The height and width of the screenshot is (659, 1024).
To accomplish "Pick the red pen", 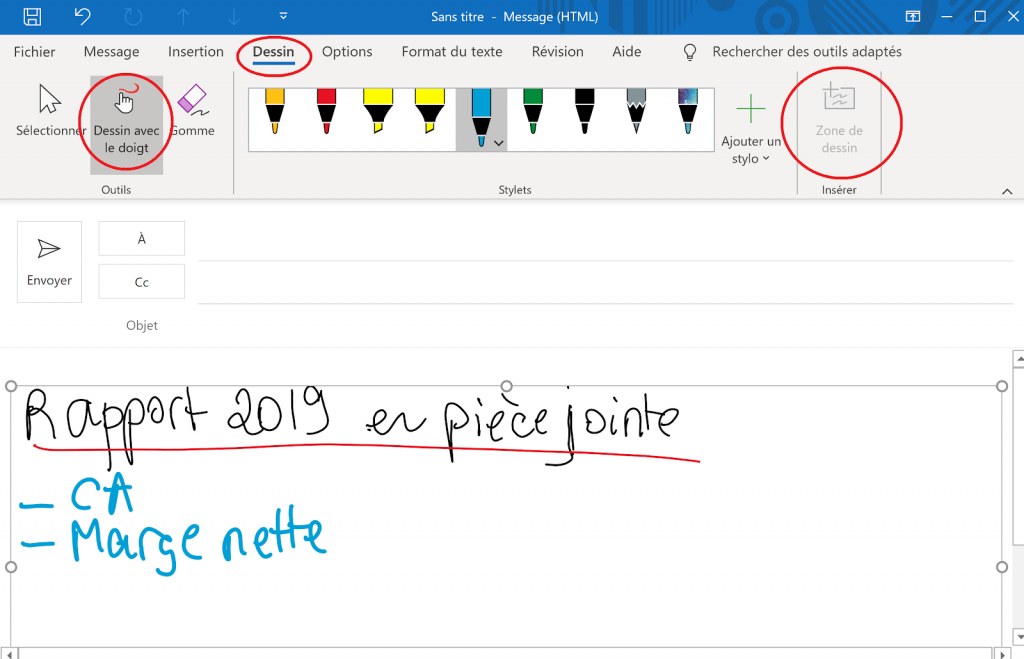I will tap(327, 111).
